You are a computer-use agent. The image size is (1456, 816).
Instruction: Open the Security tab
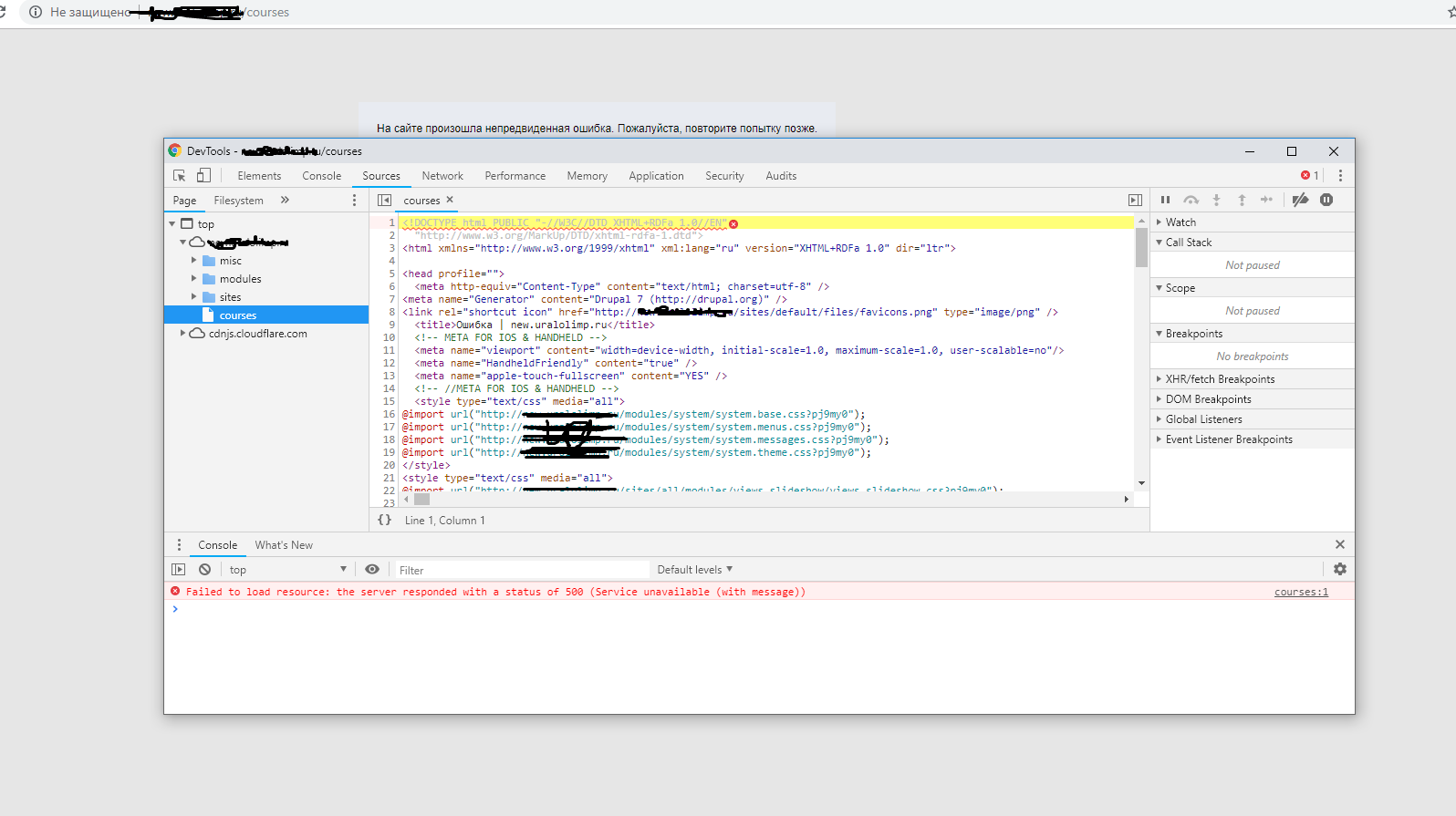point(724,175)
